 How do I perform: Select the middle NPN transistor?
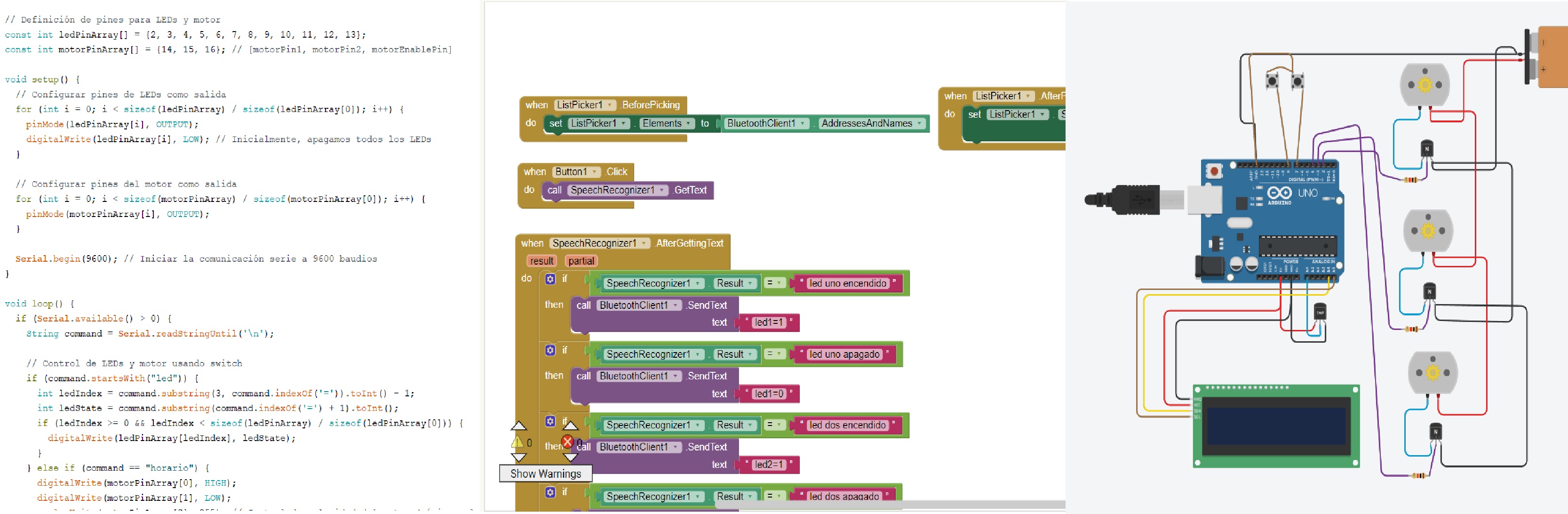click(1430, 292)
